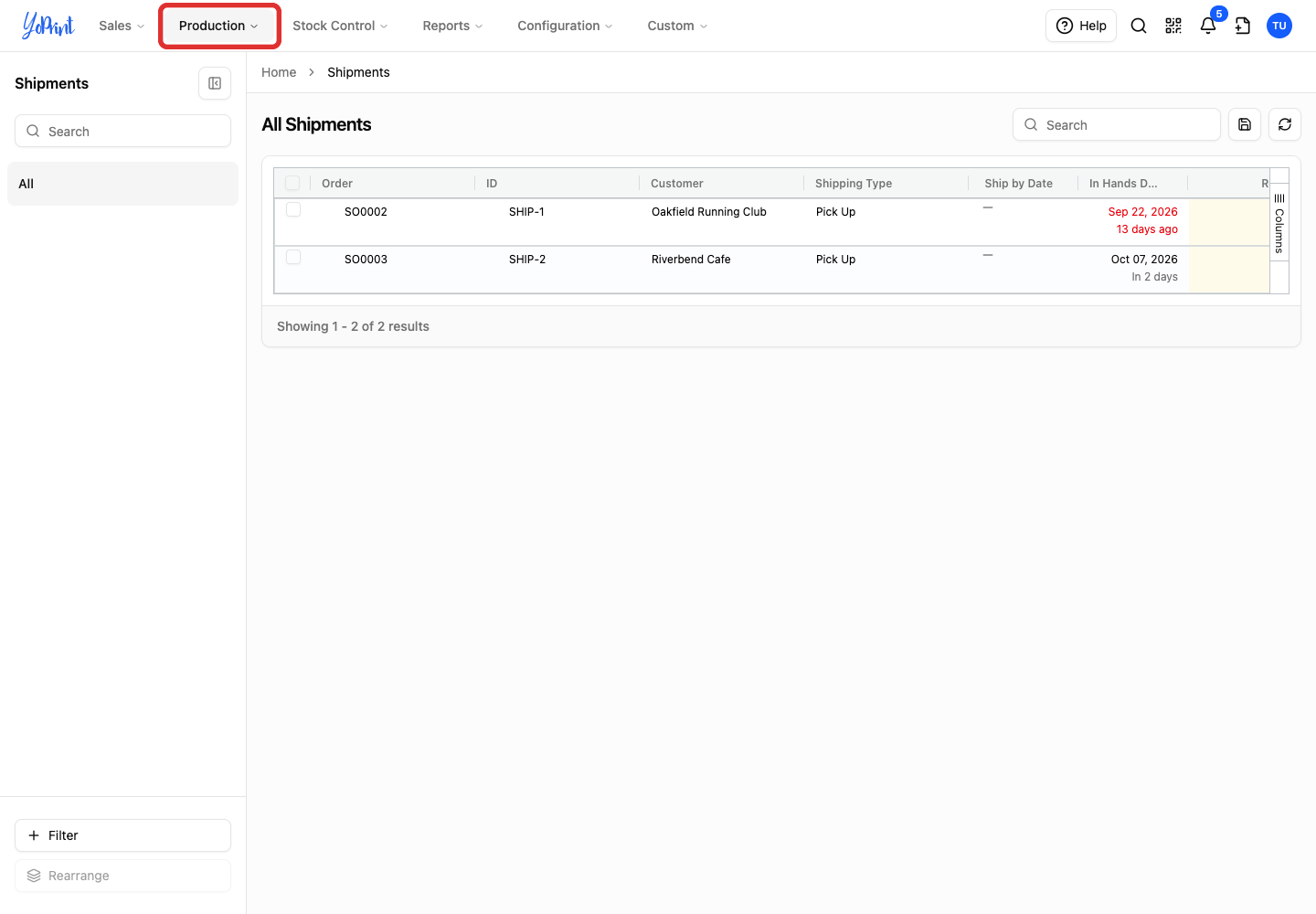Go to the Home breadcrumb
Image resolution: width=1316 pixels, height=914 pixels.
point(279,72)
